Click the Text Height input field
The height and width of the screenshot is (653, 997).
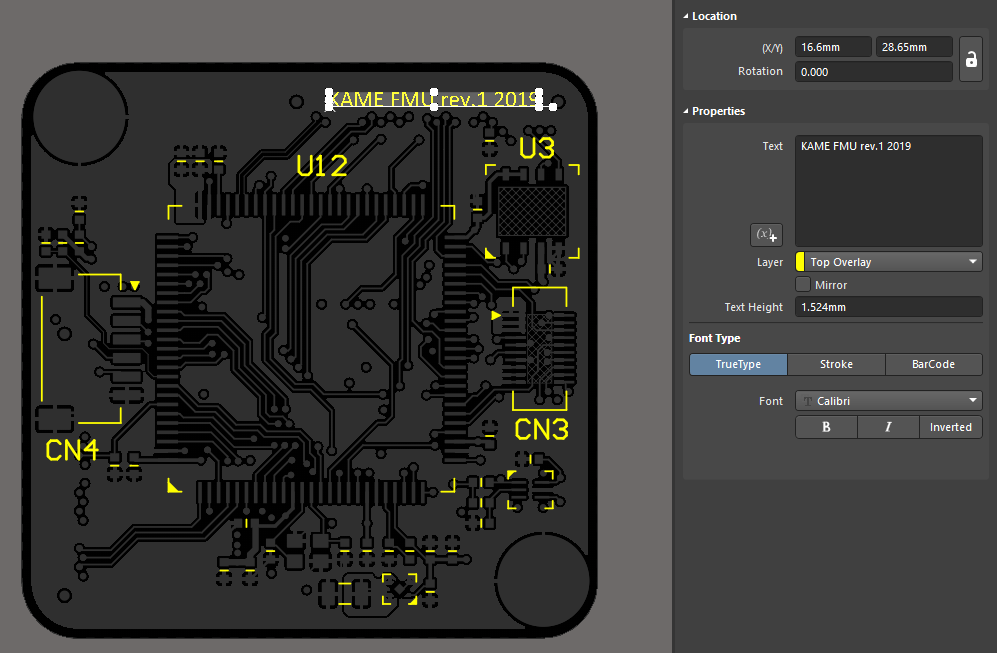pyautogui.click(x=888, y=308)
